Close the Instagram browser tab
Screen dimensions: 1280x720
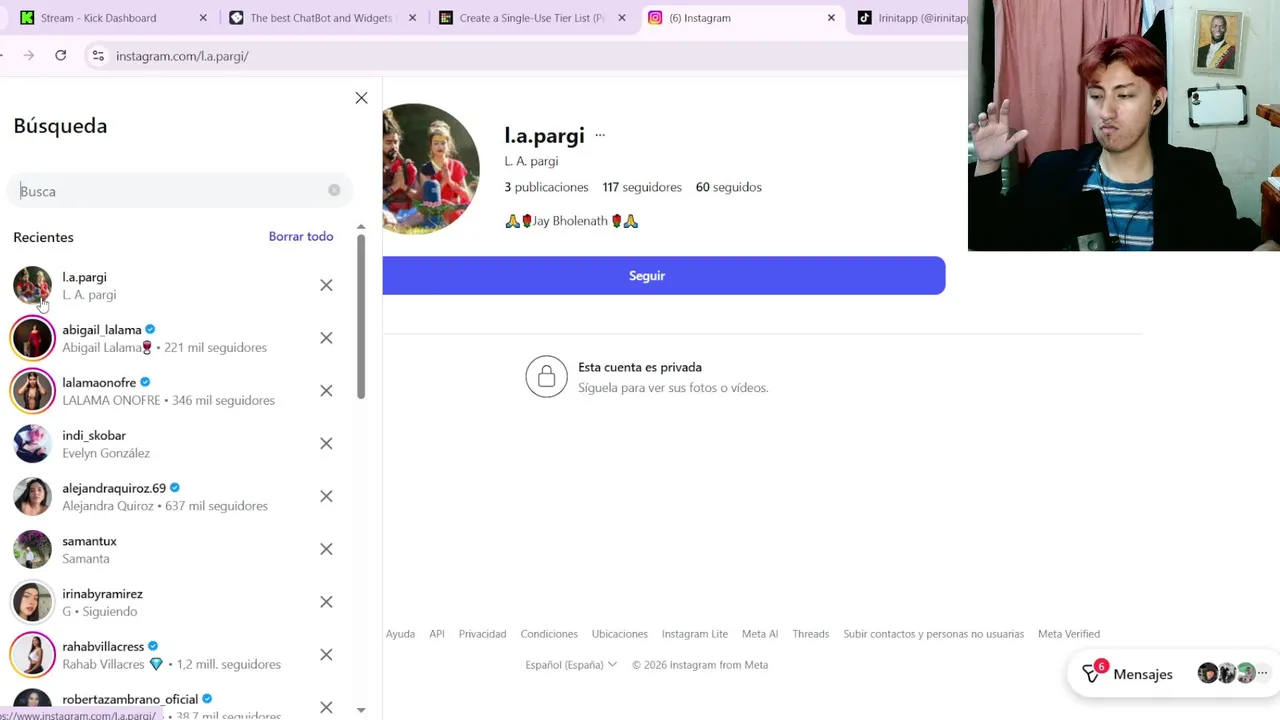pyautogui.click(x=831, y=18)
